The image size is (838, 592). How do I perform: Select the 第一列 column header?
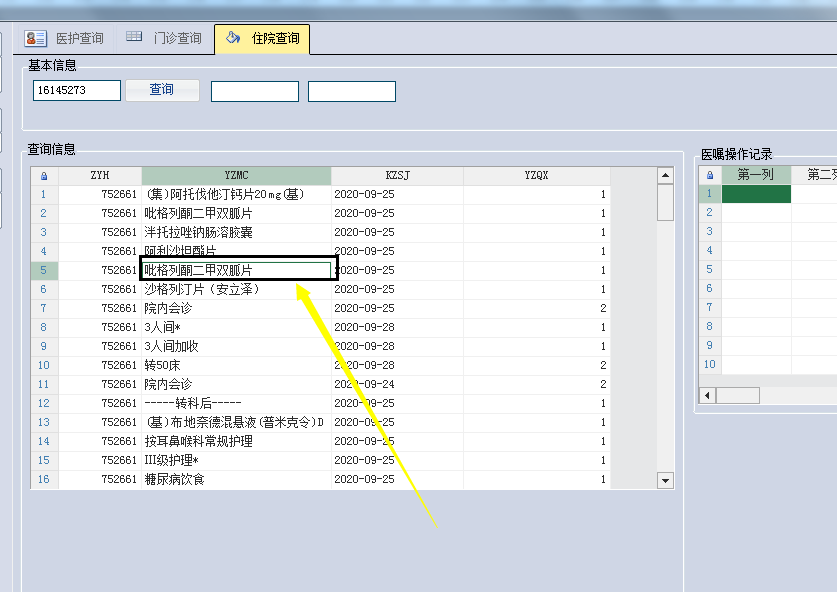click(x=756, y=175)
